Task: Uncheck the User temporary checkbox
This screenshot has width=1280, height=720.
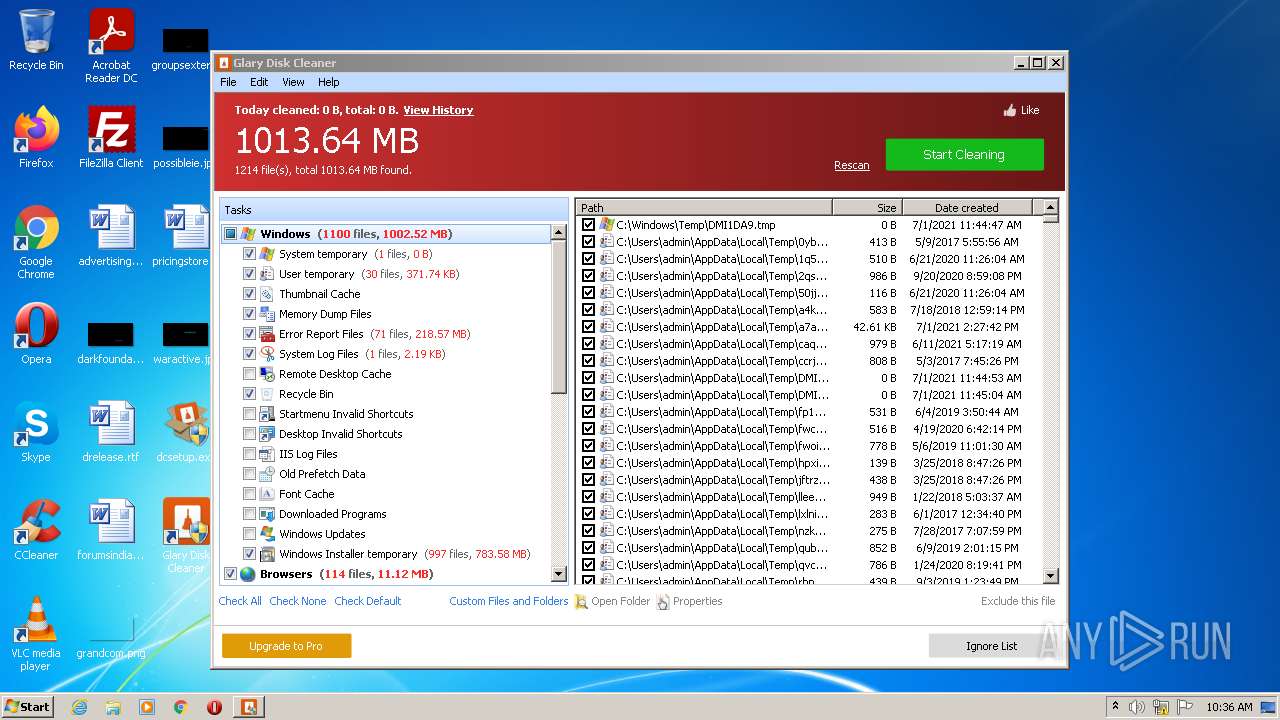Action: 249,274
